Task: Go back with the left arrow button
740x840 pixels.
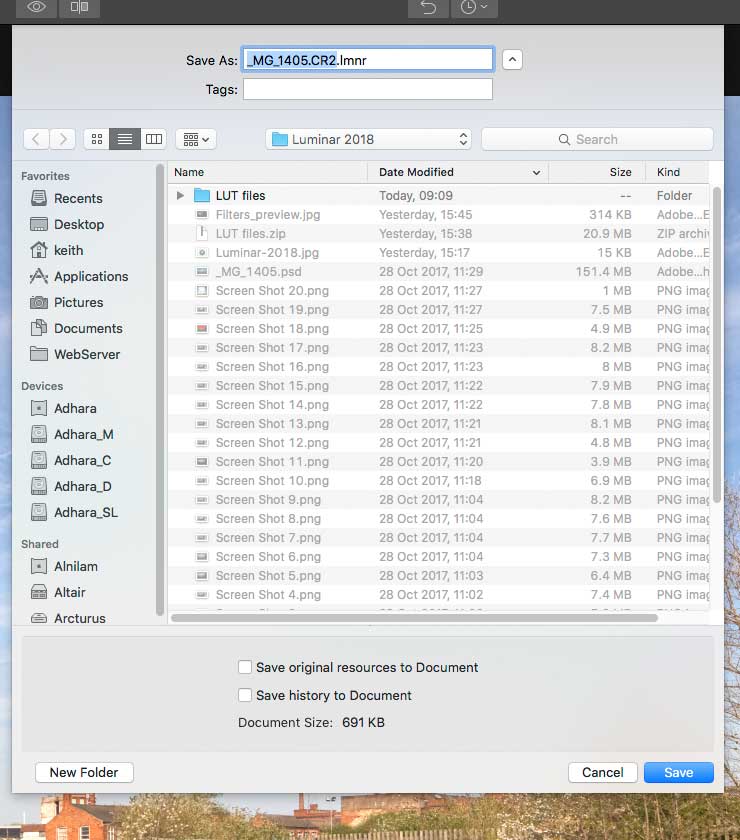Action: click(36, 139)
